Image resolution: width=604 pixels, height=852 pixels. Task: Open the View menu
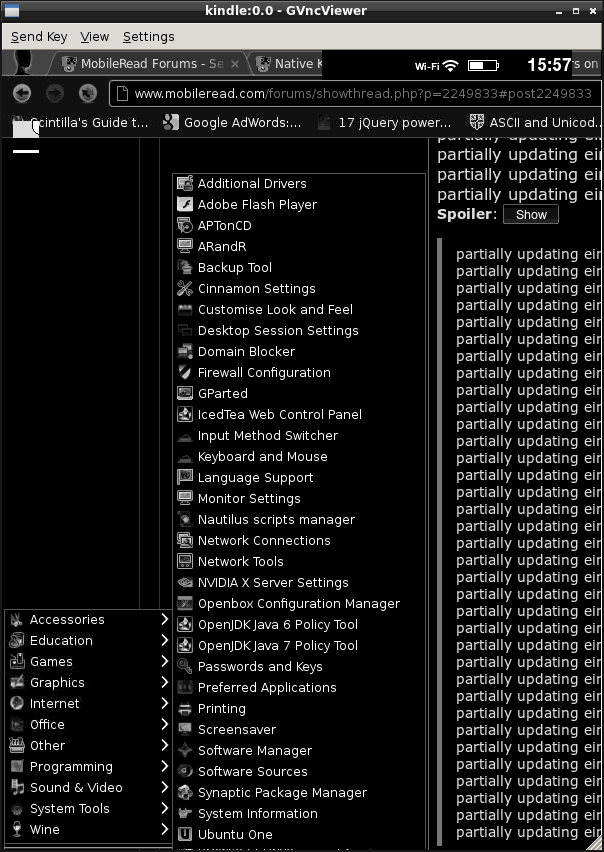(95, 37)
